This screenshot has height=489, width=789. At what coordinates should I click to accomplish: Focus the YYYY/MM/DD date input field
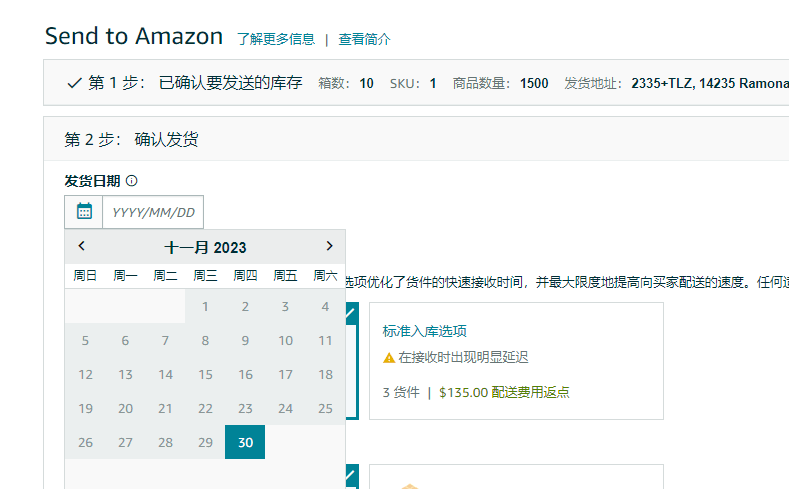[153, 212]
